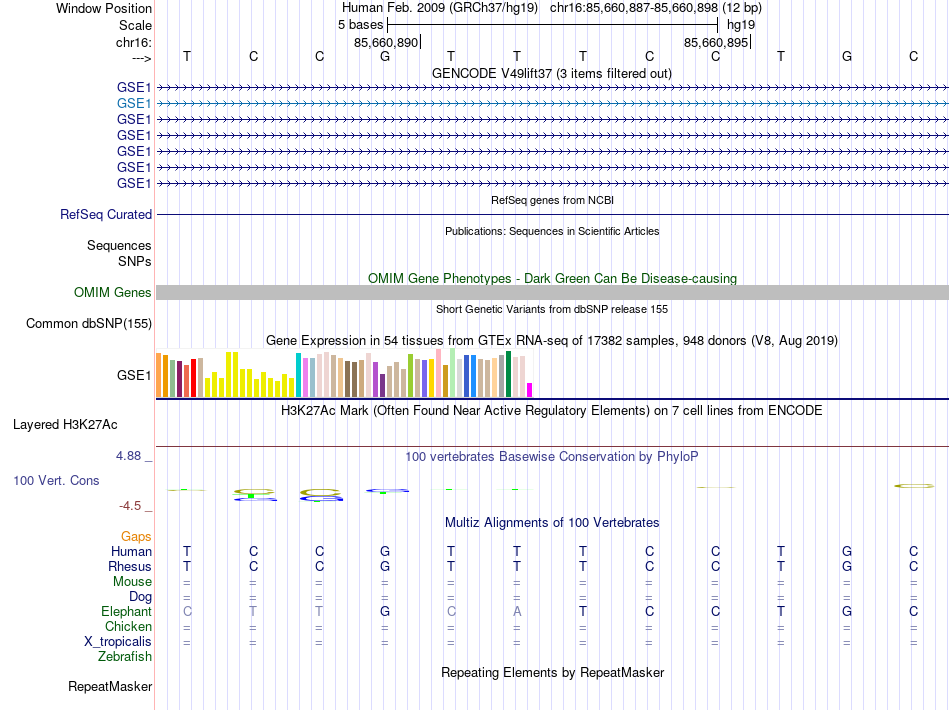Click the 'Gene Expression in 54 tissues' title

point(552,340)
